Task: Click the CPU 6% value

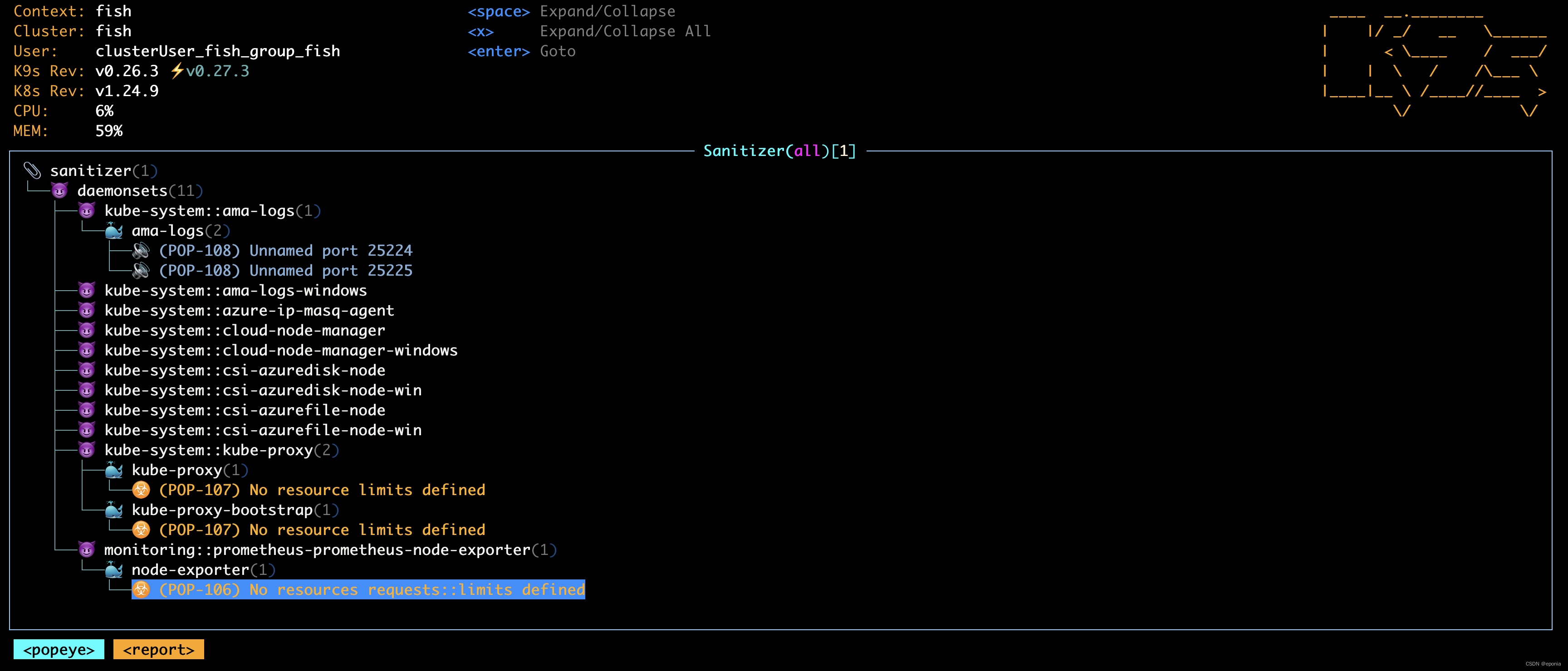Action: [x=104, y=112]
